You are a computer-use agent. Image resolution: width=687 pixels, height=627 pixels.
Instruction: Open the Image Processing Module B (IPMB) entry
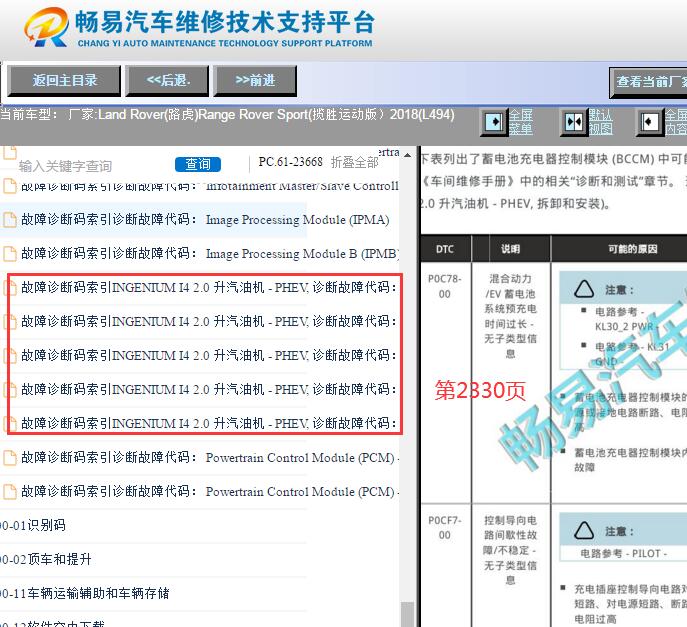[209, 253]
